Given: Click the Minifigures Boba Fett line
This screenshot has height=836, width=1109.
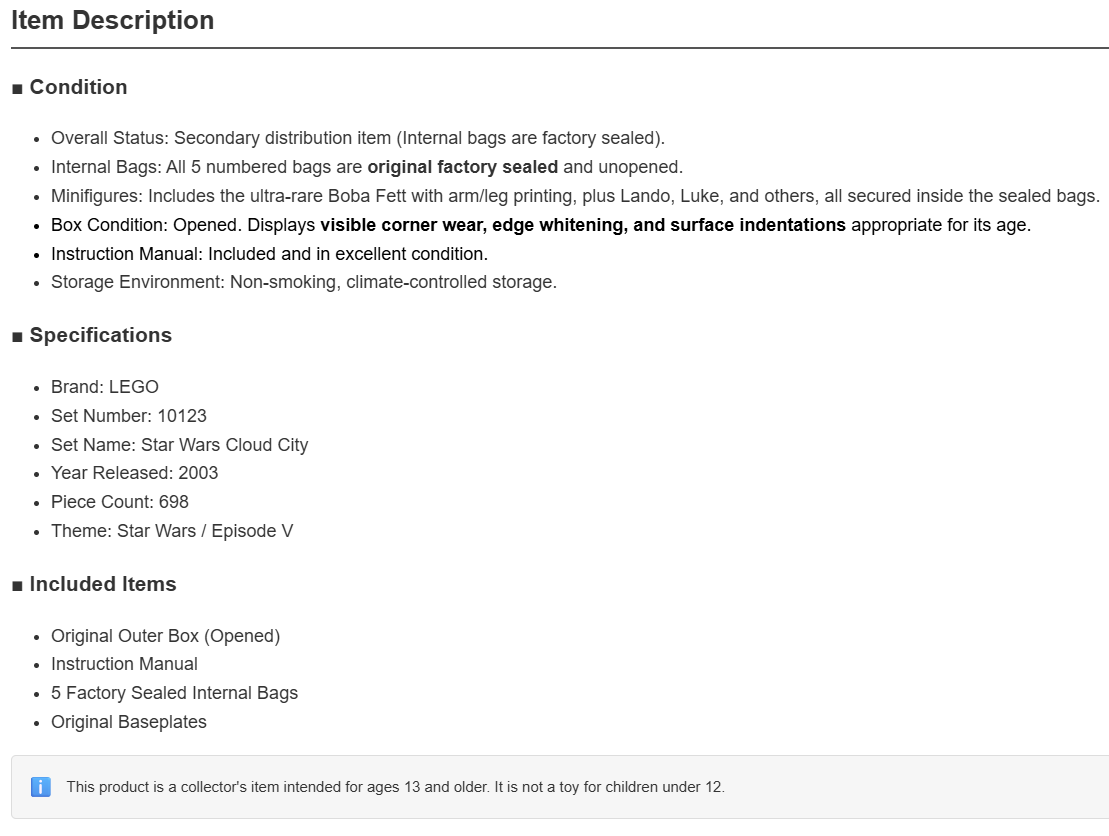Looking at the screenshot, I should click(575, 196).
